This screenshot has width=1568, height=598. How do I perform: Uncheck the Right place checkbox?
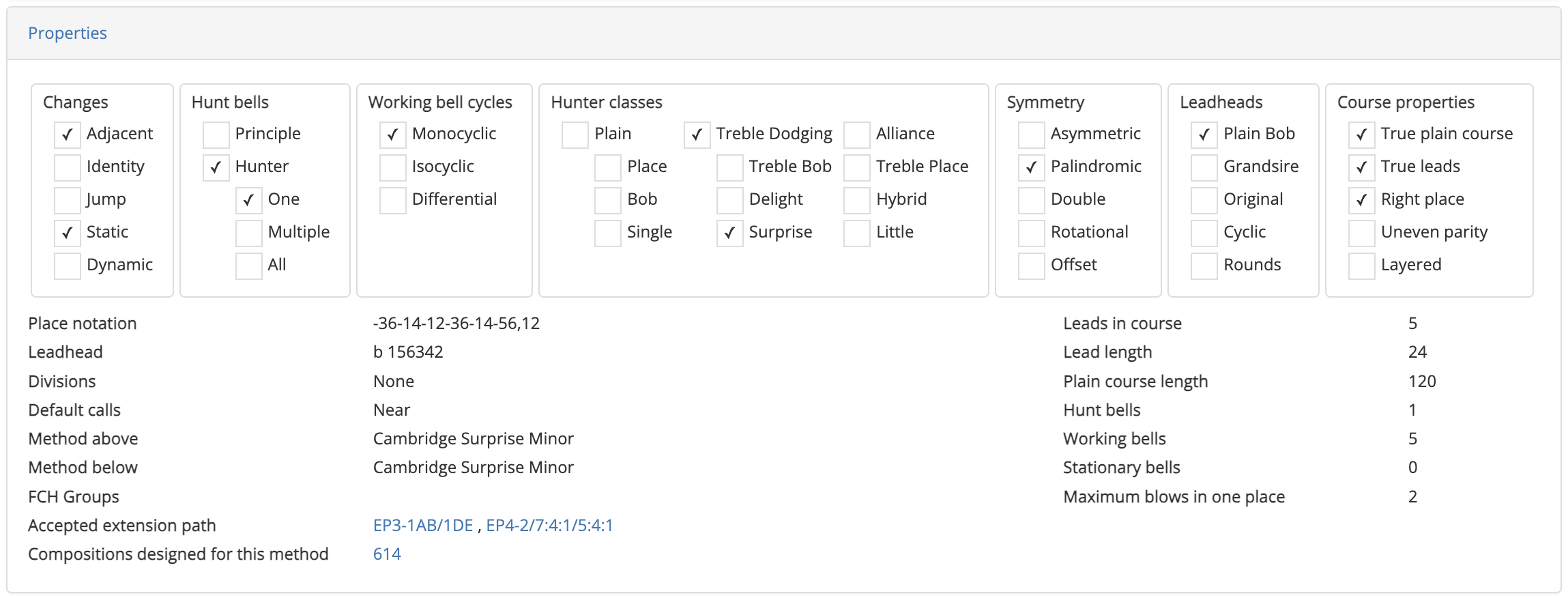pyautogui.click(x=1362, y=200)
